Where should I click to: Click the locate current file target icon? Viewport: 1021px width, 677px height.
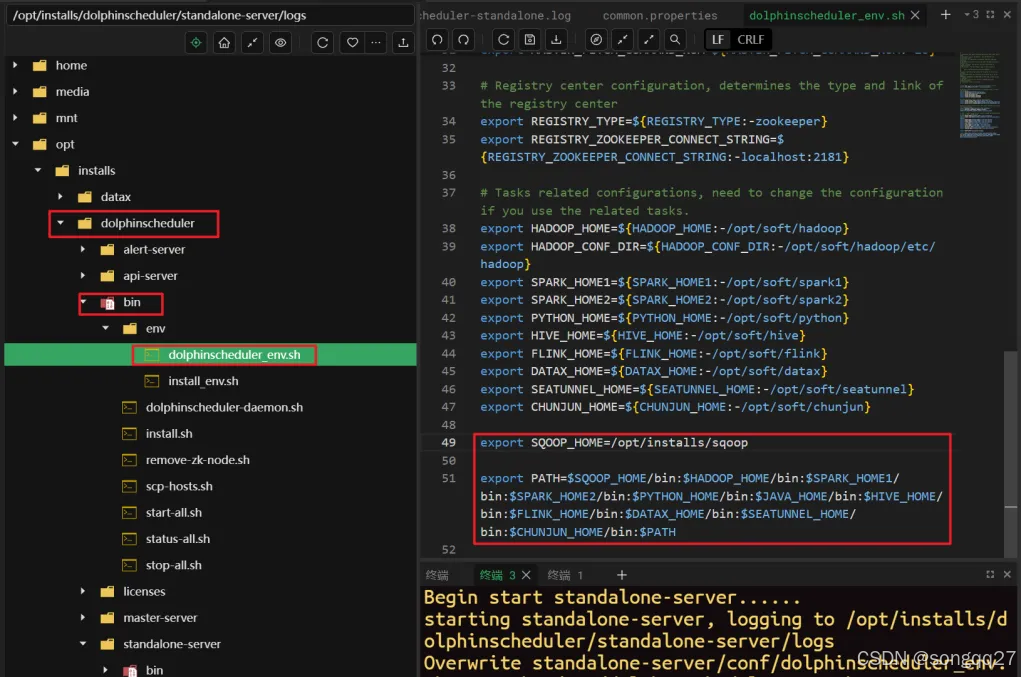point(196,42)
